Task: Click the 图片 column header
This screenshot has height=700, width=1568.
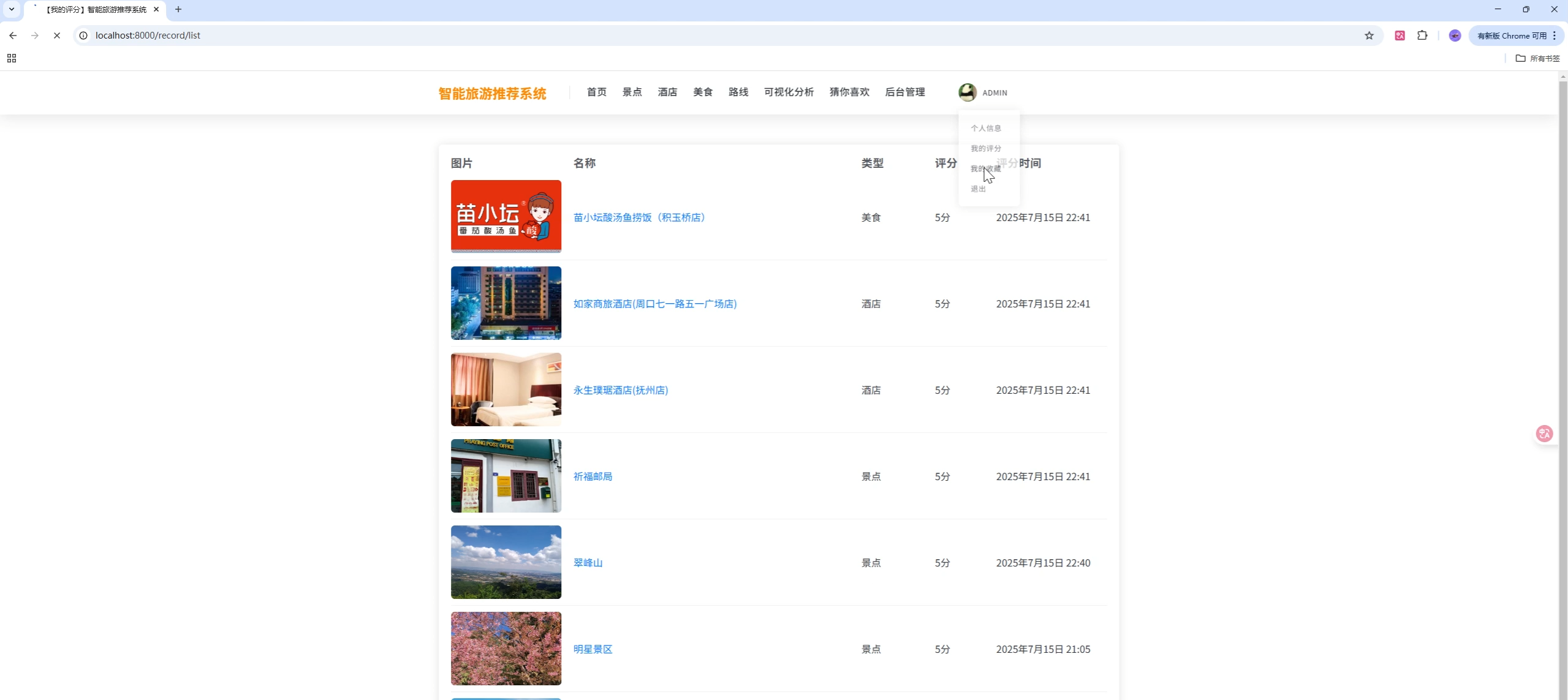Action: coord(461,163)
